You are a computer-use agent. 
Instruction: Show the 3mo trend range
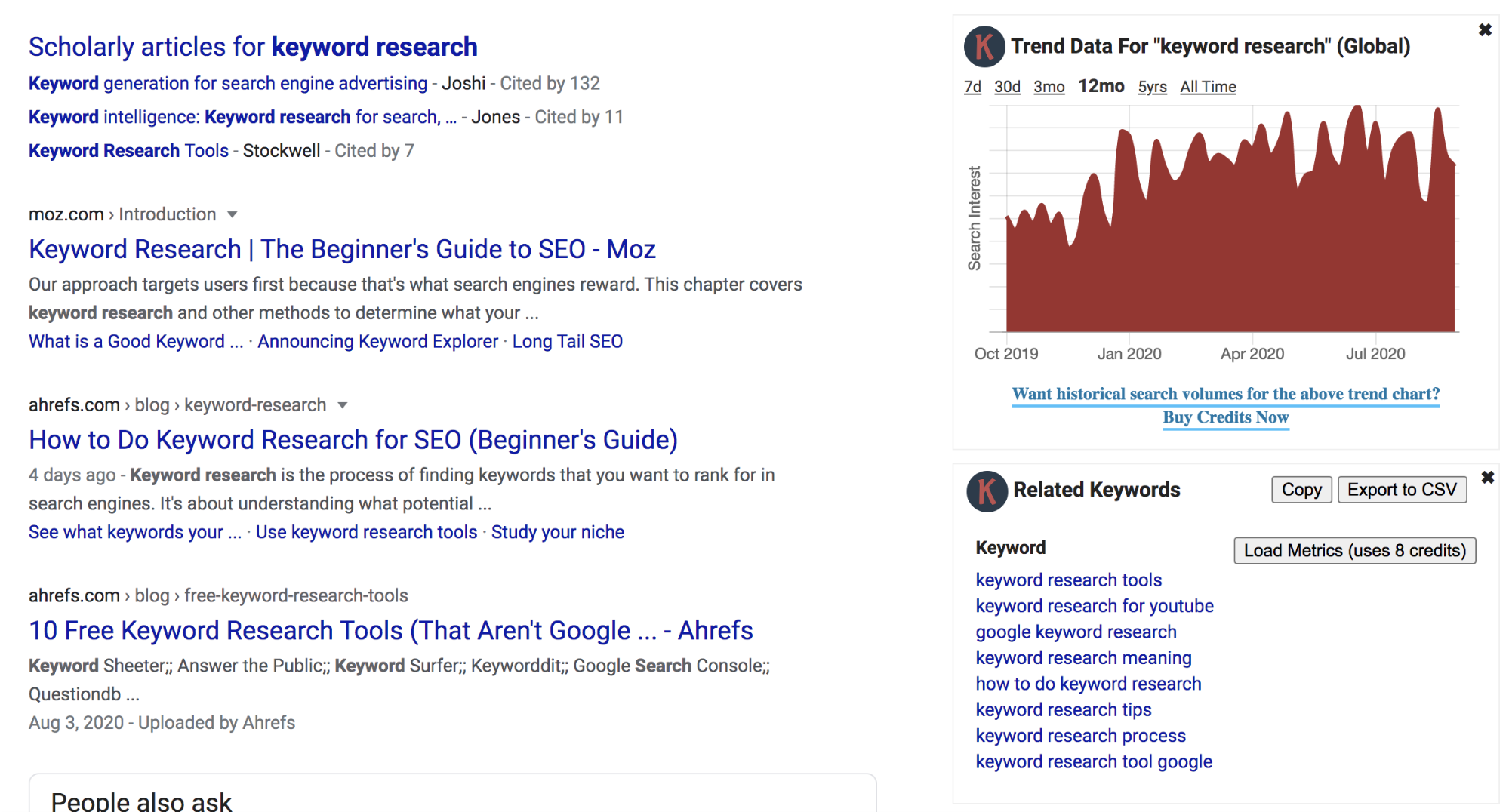[1049, 87]
